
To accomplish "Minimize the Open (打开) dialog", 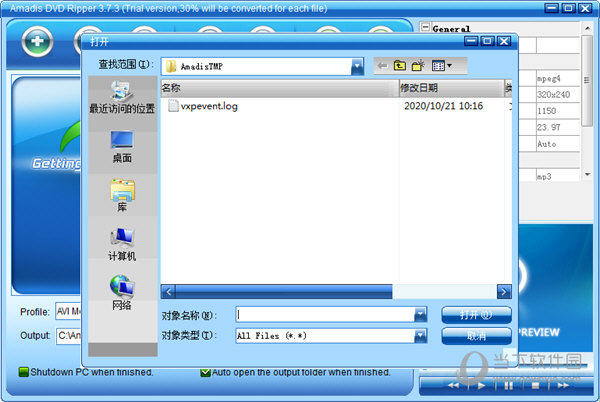I will [471, 41].
